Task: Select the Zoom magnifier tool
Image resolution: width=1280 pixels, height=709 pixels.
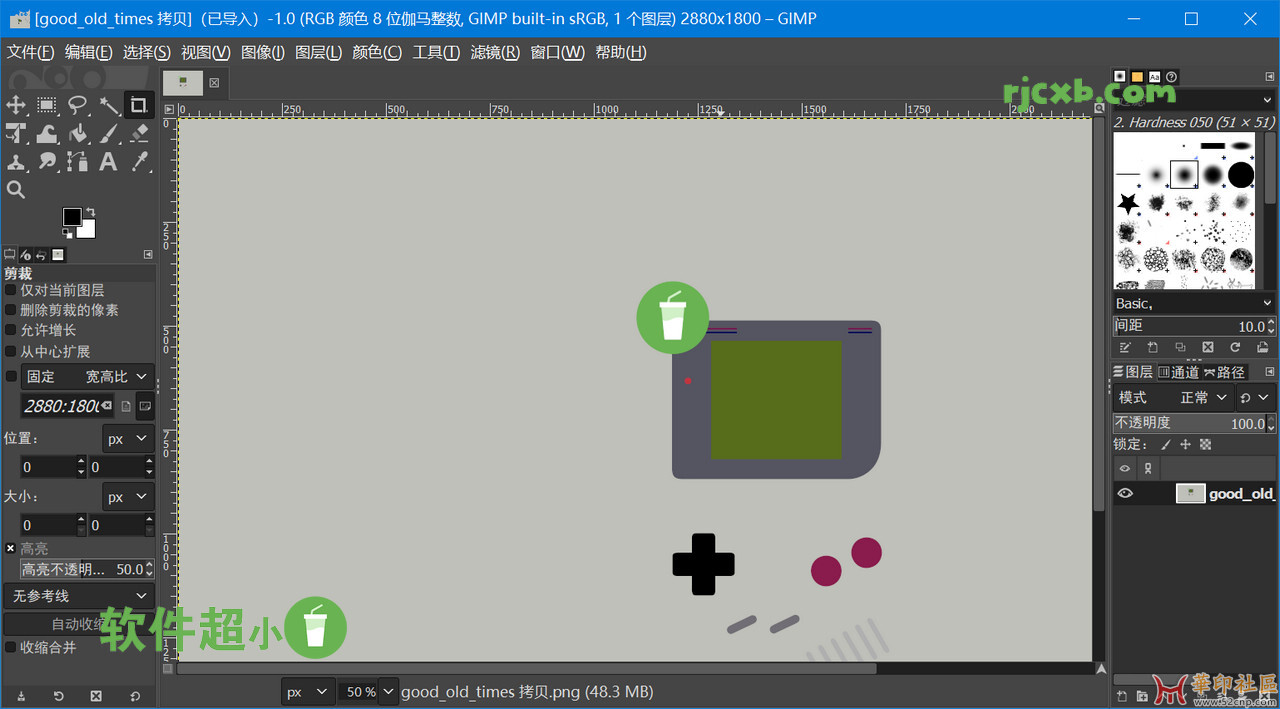Action: point(16,189)
